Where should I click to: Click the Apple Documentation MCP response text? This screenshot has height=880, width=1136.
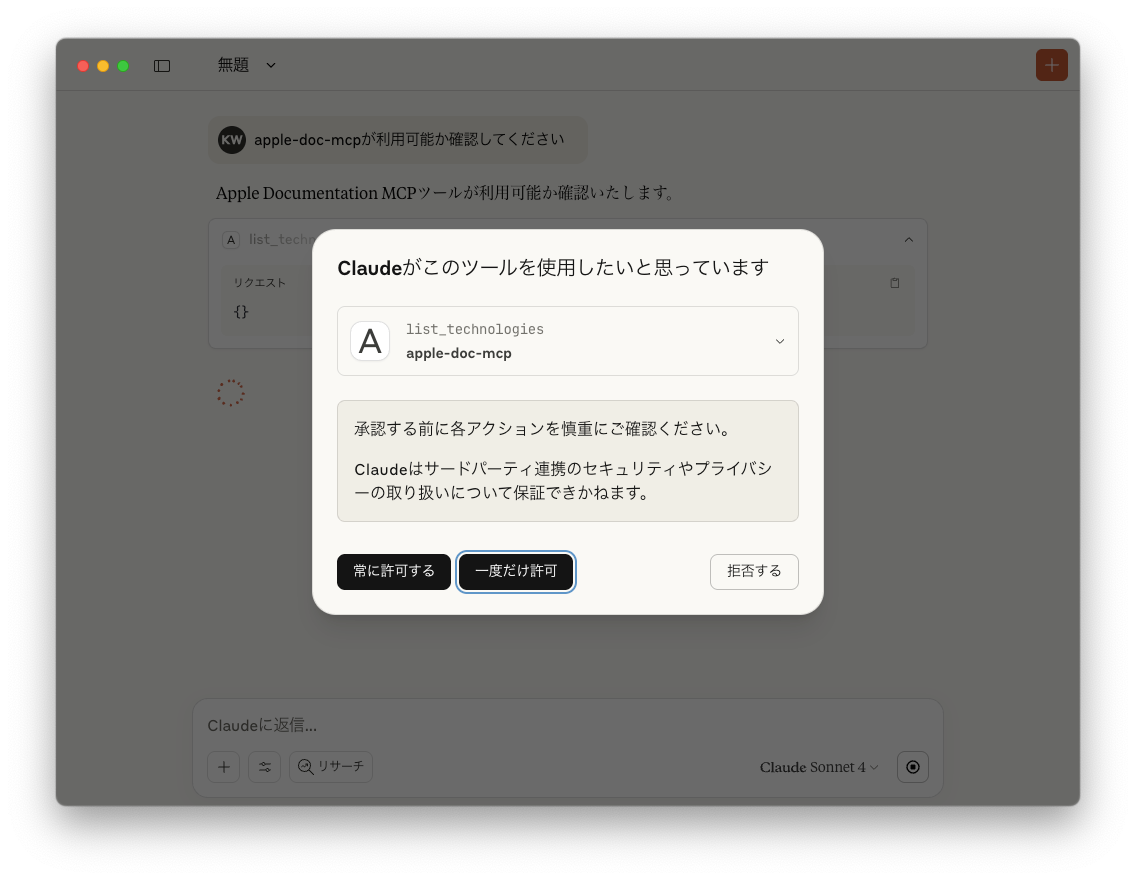coord(445,193)
